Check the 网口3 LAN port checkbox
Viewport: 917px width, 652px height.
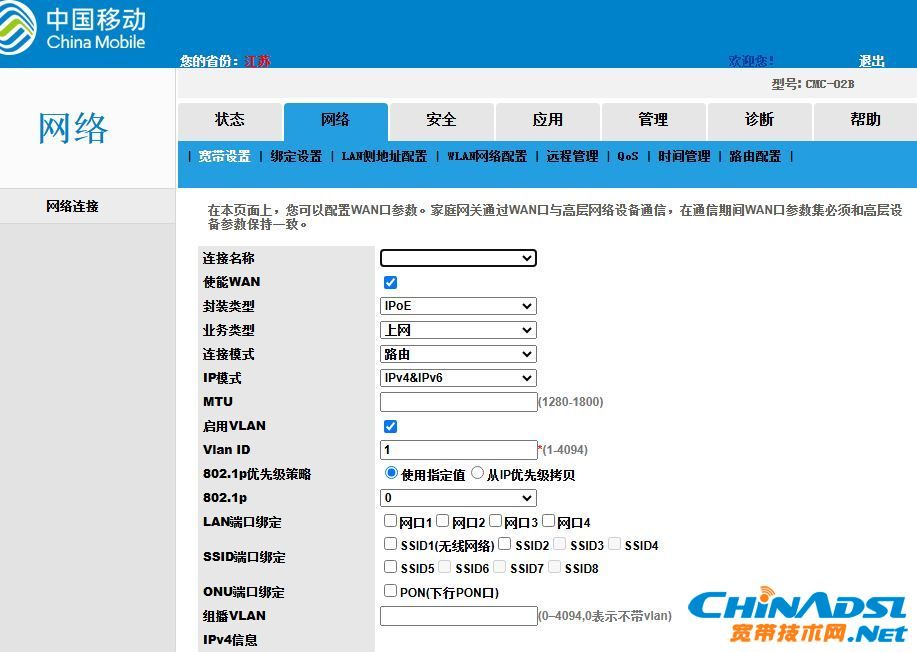pyautogui.click(x=495, y=520)
